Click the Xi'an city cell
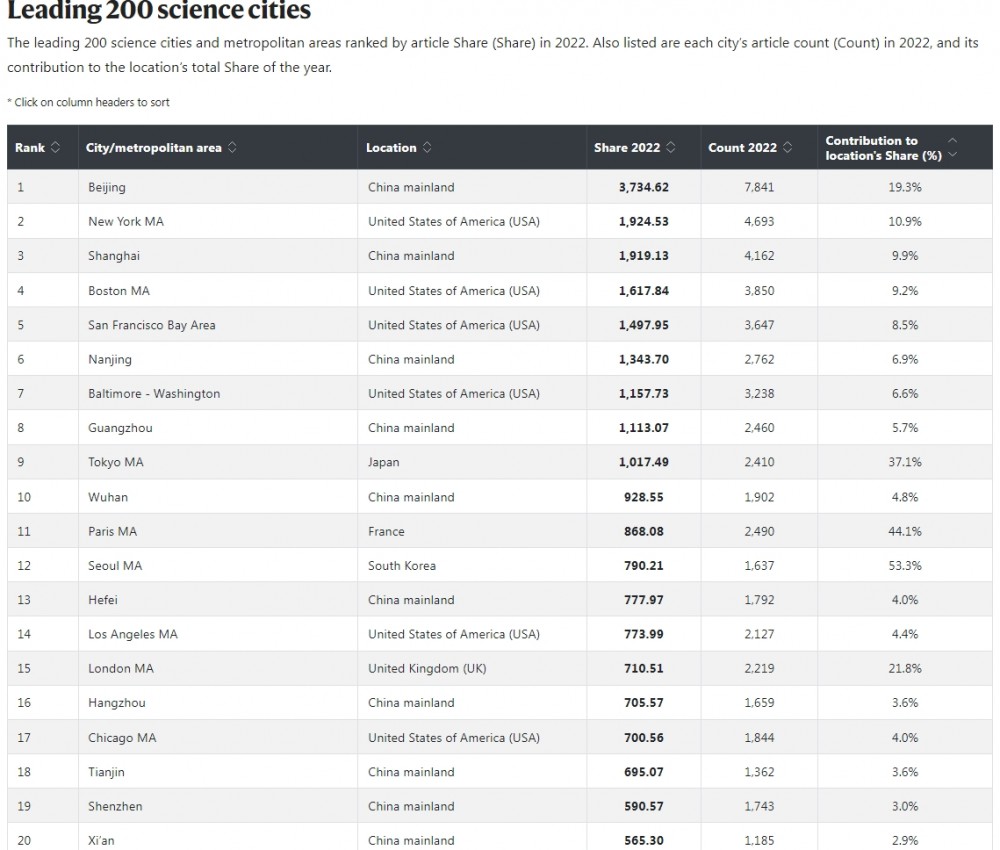Viewport: 1000px width, 850px height. click(101, 840)
